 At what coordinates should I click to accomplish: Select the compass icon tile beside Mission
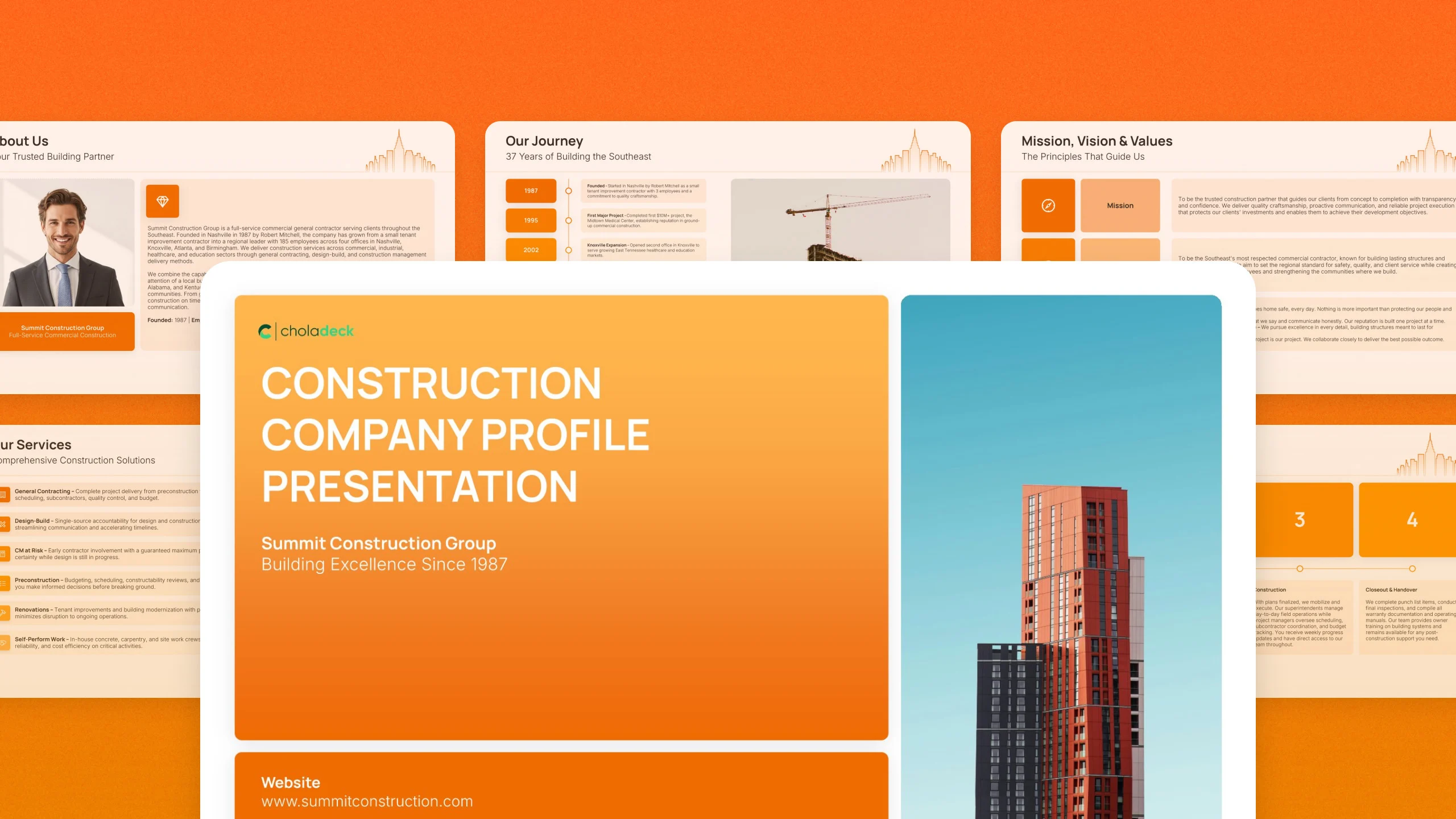tap(1048, 205)
